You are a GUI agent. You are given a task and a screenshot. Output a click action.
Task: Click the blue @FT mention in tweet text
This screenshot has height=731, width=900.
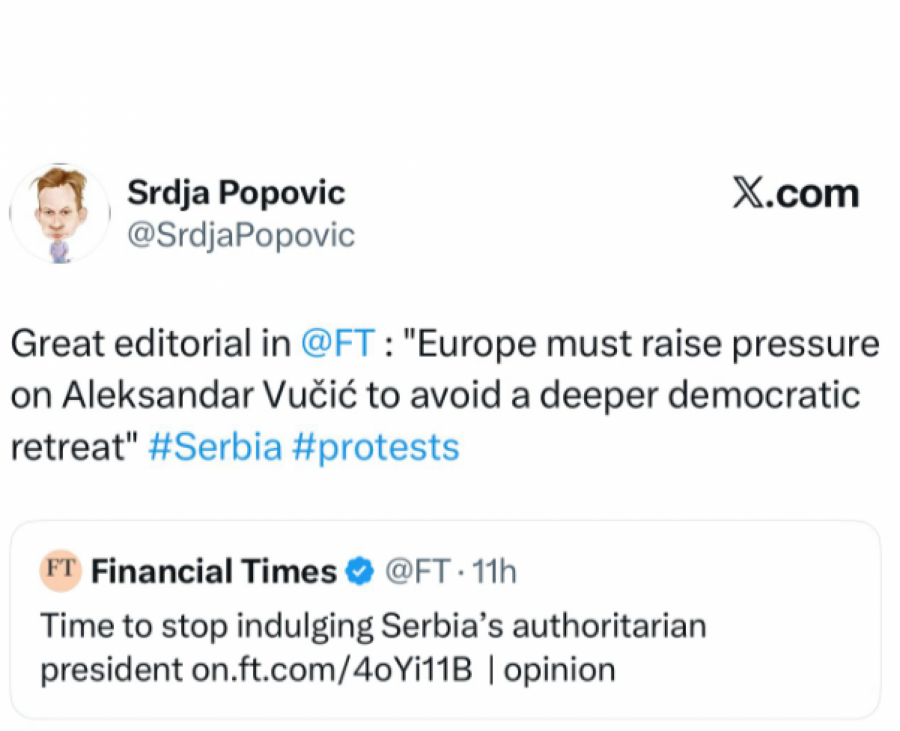click(337, 345)
